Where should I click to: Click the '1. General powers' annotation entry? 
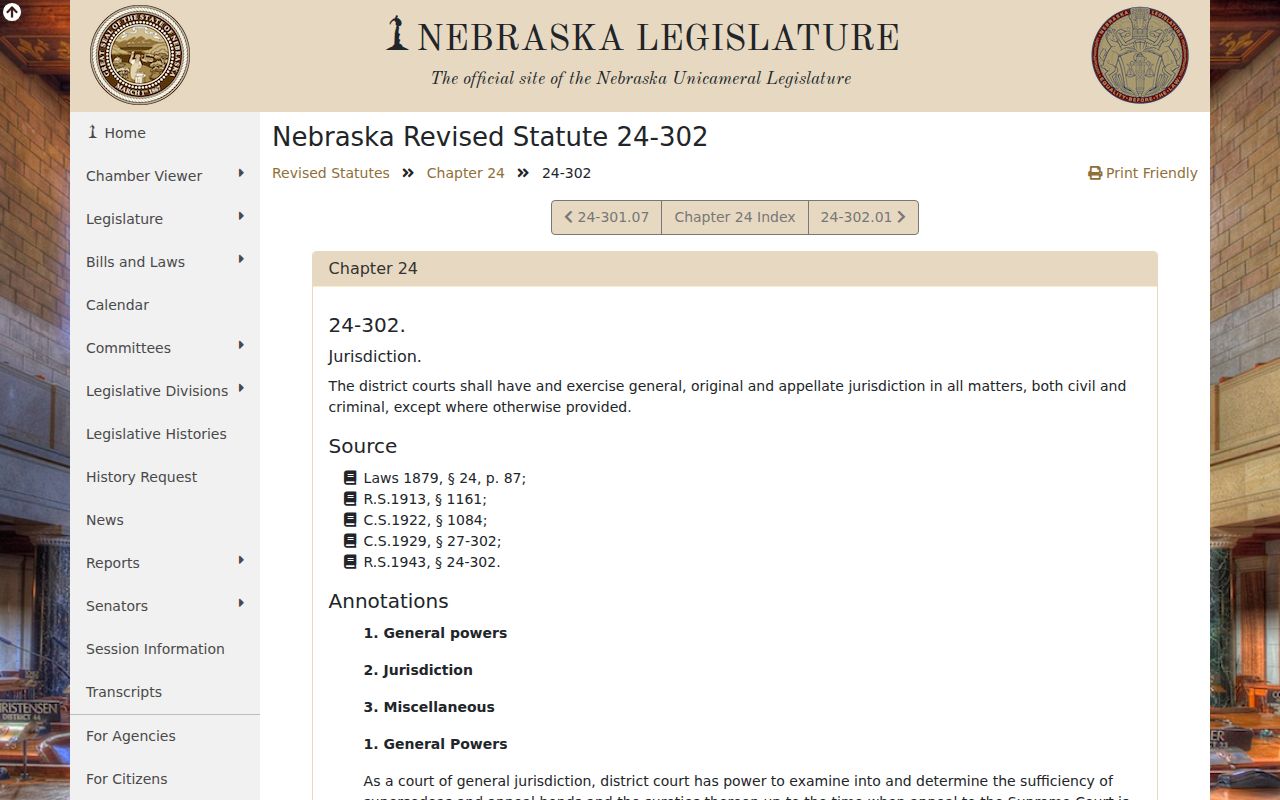click(x=435, y=633)
